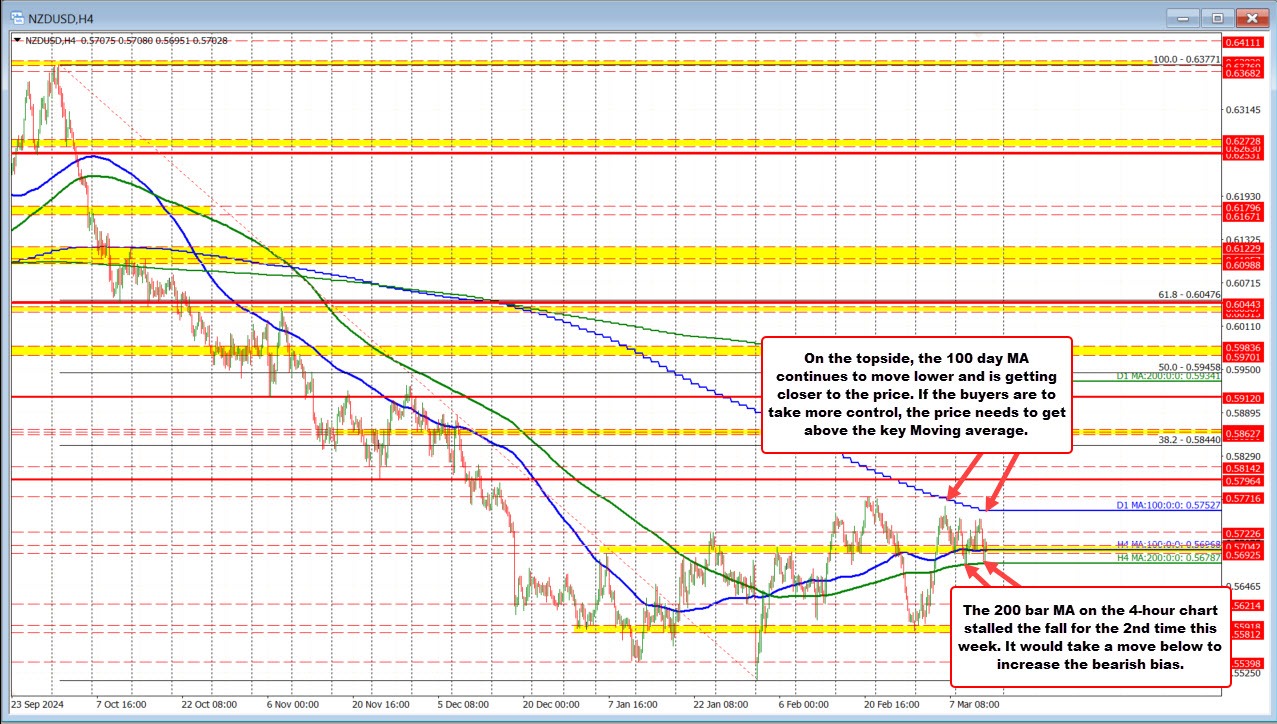Select the 0.59120 red price level tag
The height and width of the screenshot is (724, 1277).
point(1248,397)
